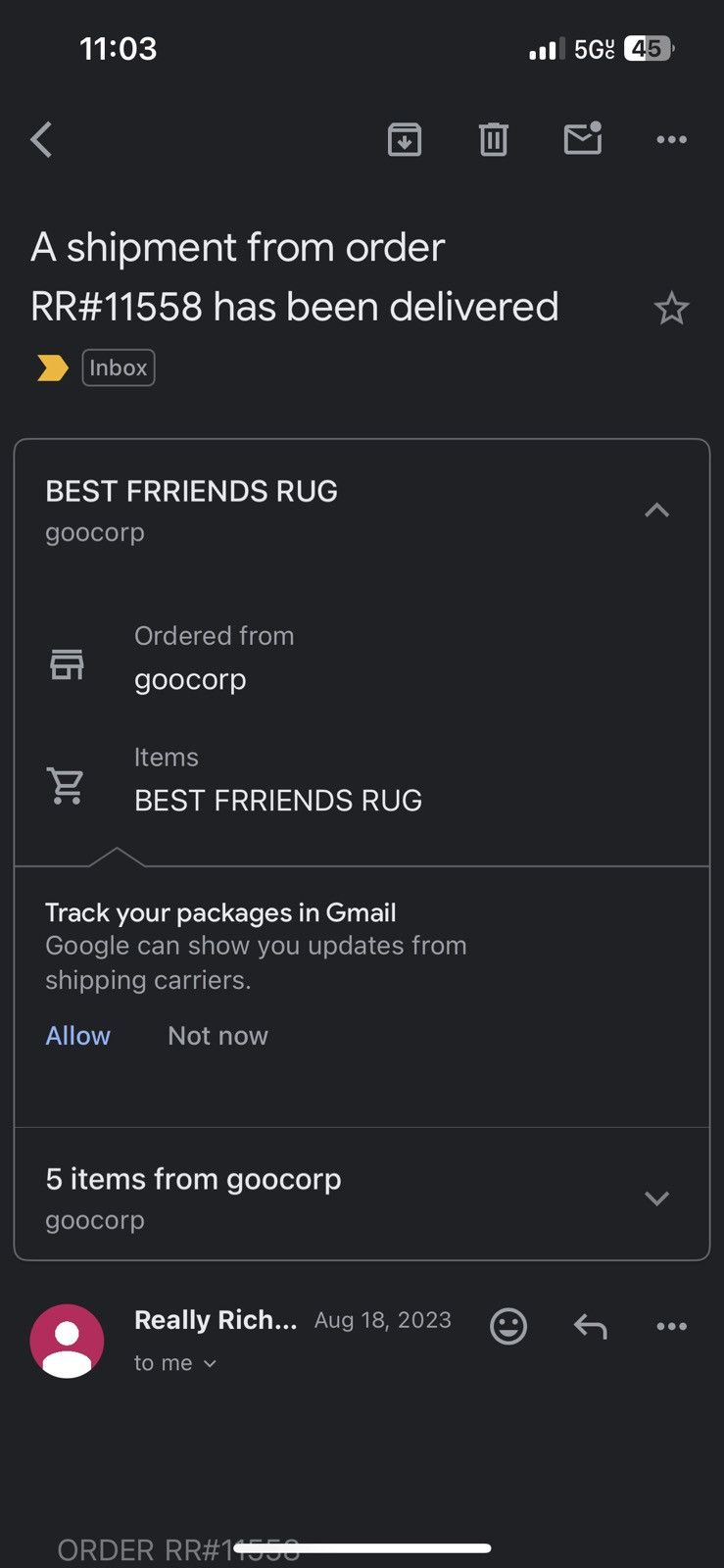This screenshot has height=1568, width=724.
Task: Tap the Really Rich sender name
Action: 215,1320
